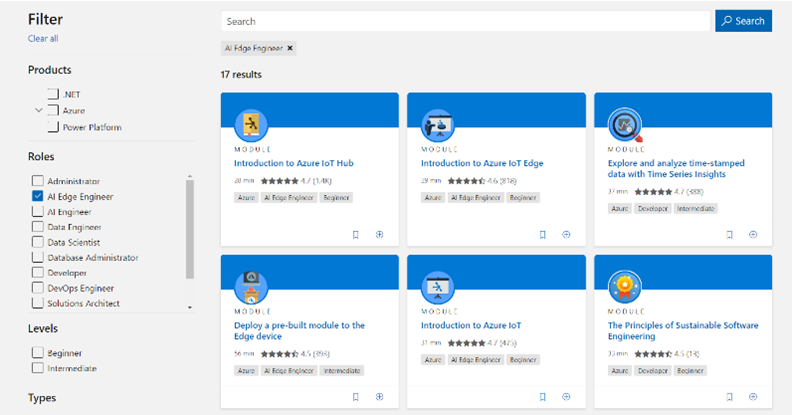Viewport: 792px width, 415px height.
Task: Click the Sustainable Software Engineering badge icon
Action: (625, 287)
